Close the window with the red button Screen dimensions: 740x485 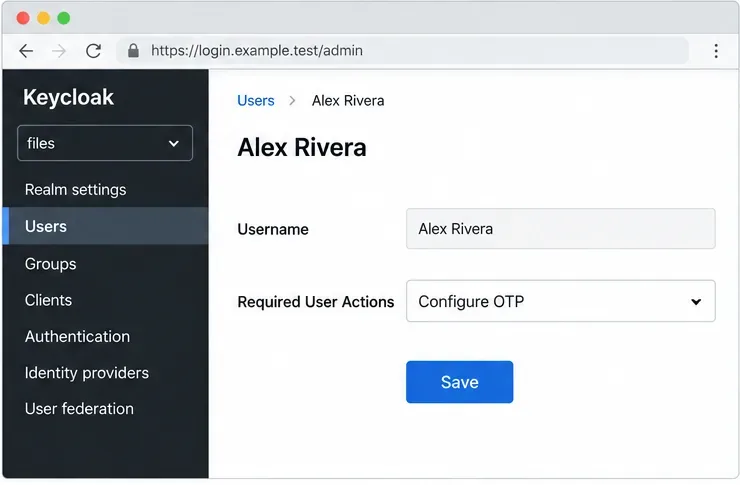[x=23, y=18]
